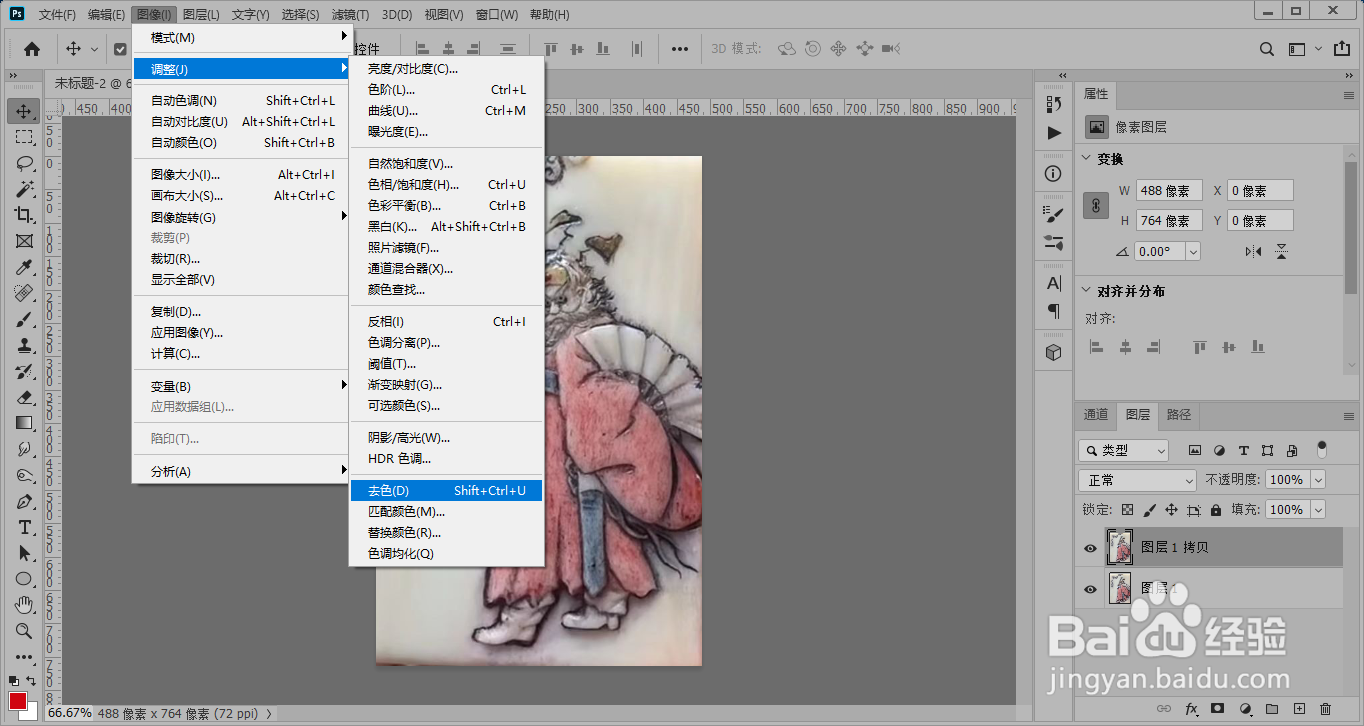
Task: Select the Pen tool
Action: (24, 501)
